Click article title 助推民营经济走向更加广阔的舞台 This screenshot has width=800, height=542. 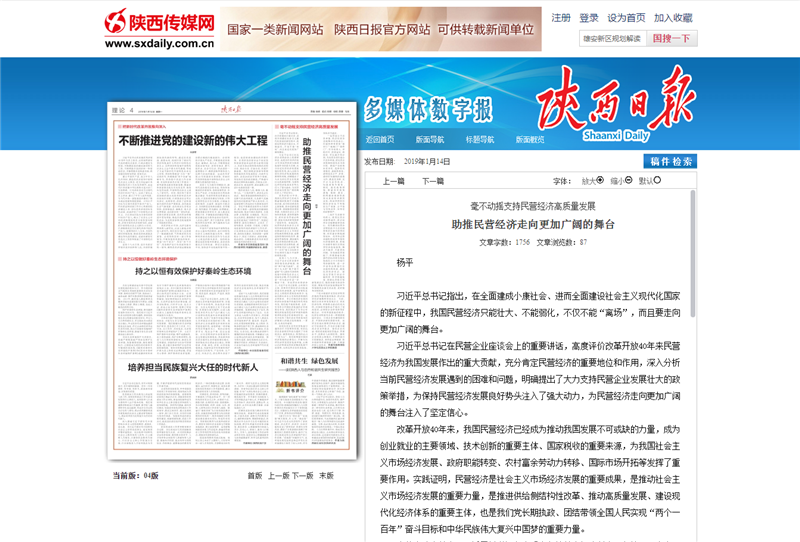[x=533, y=224]
